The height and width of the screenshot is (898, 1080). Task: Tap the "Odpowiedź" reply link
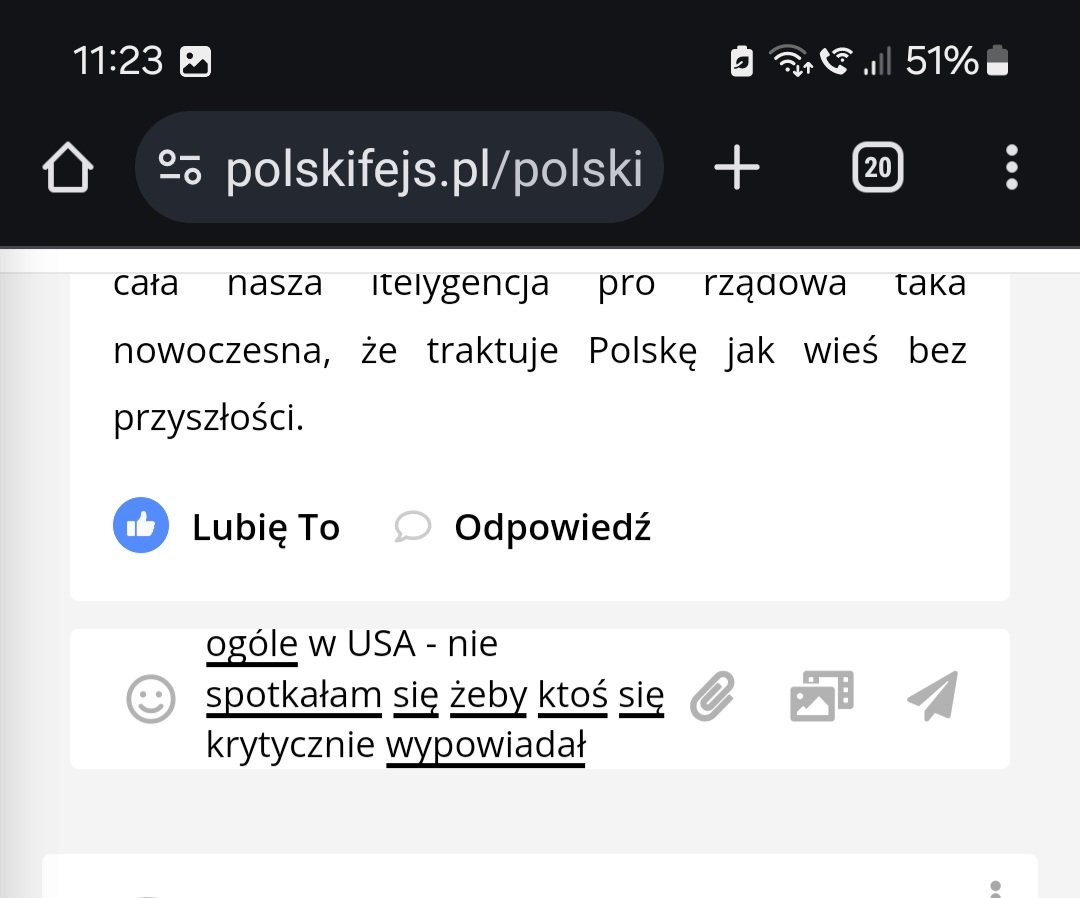[x=552, y=527]
